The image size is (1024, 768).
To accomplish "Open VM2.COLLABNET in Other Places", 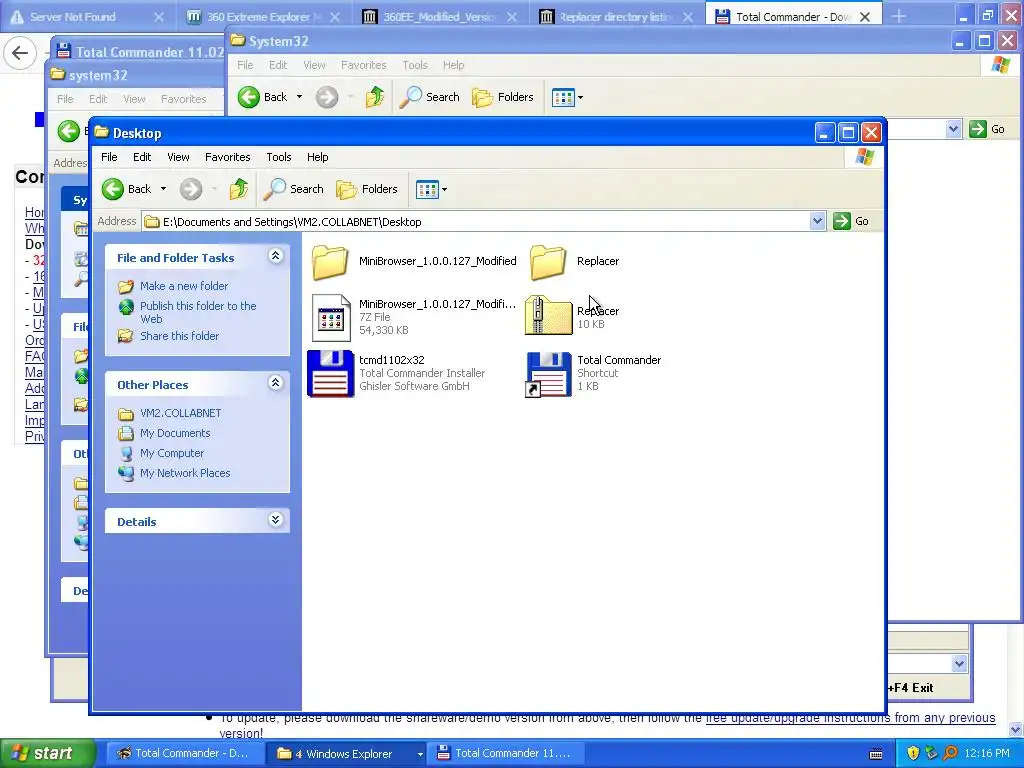I will (180, 413).
